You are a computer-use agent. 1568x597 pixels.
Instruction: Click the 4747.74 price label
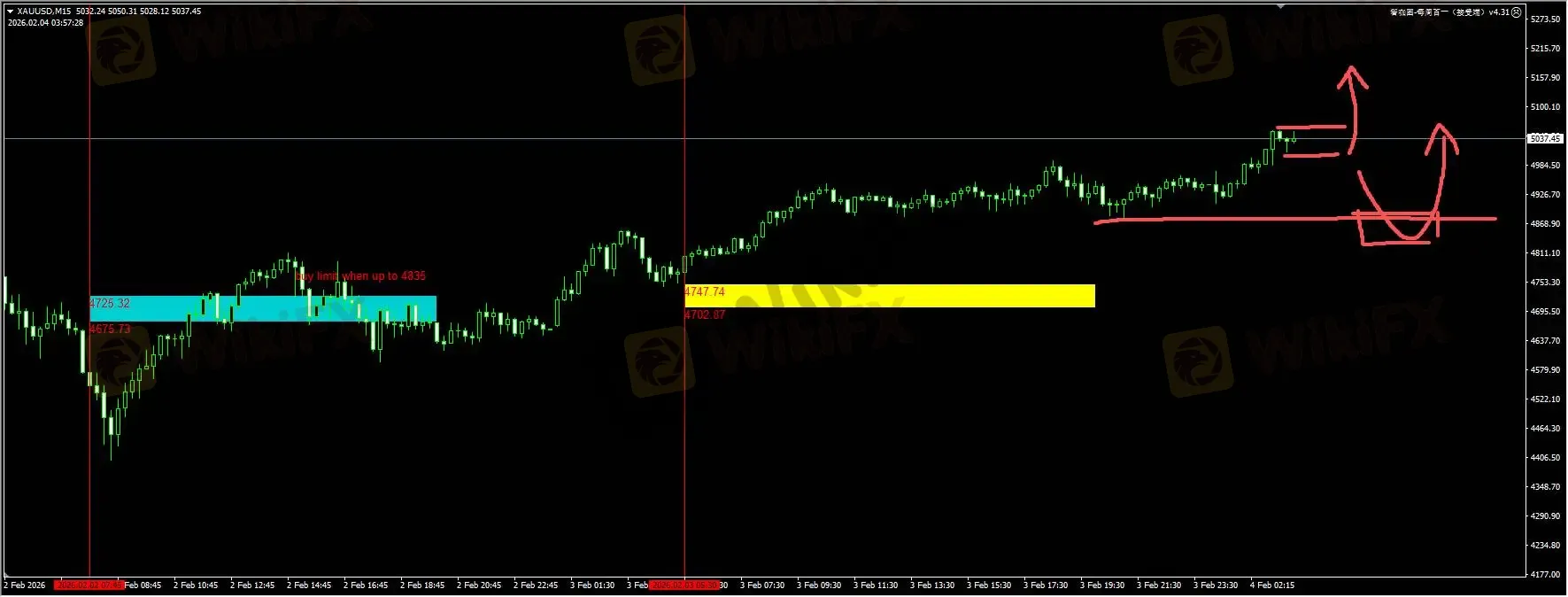(x=705, y=291)
